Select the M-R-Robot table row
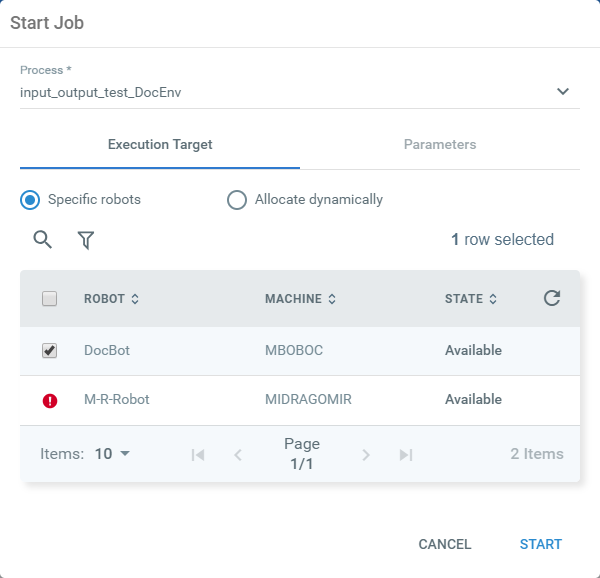 pos(300,400)
